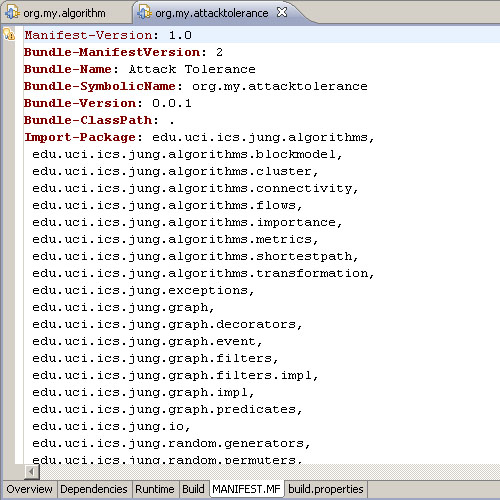
Task: Click the plug-in icon on org.my.attacktolerance tab
Action: coord(144,13)
